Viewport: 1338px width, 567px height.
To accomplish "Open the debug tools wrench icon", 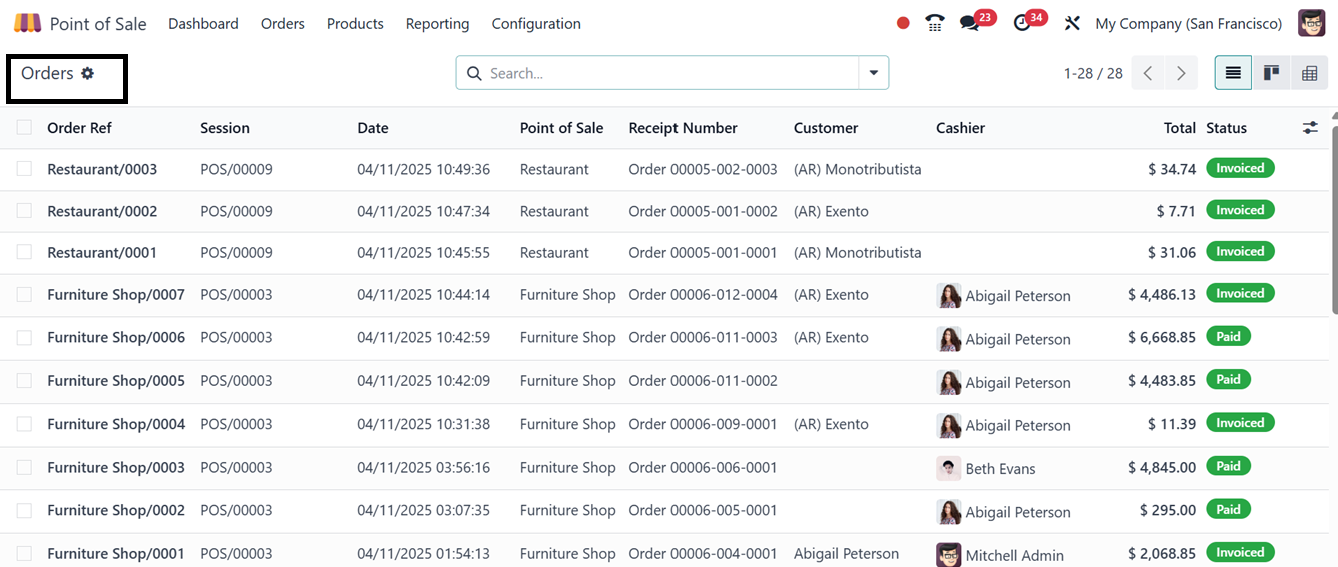I will [1072, 23].
